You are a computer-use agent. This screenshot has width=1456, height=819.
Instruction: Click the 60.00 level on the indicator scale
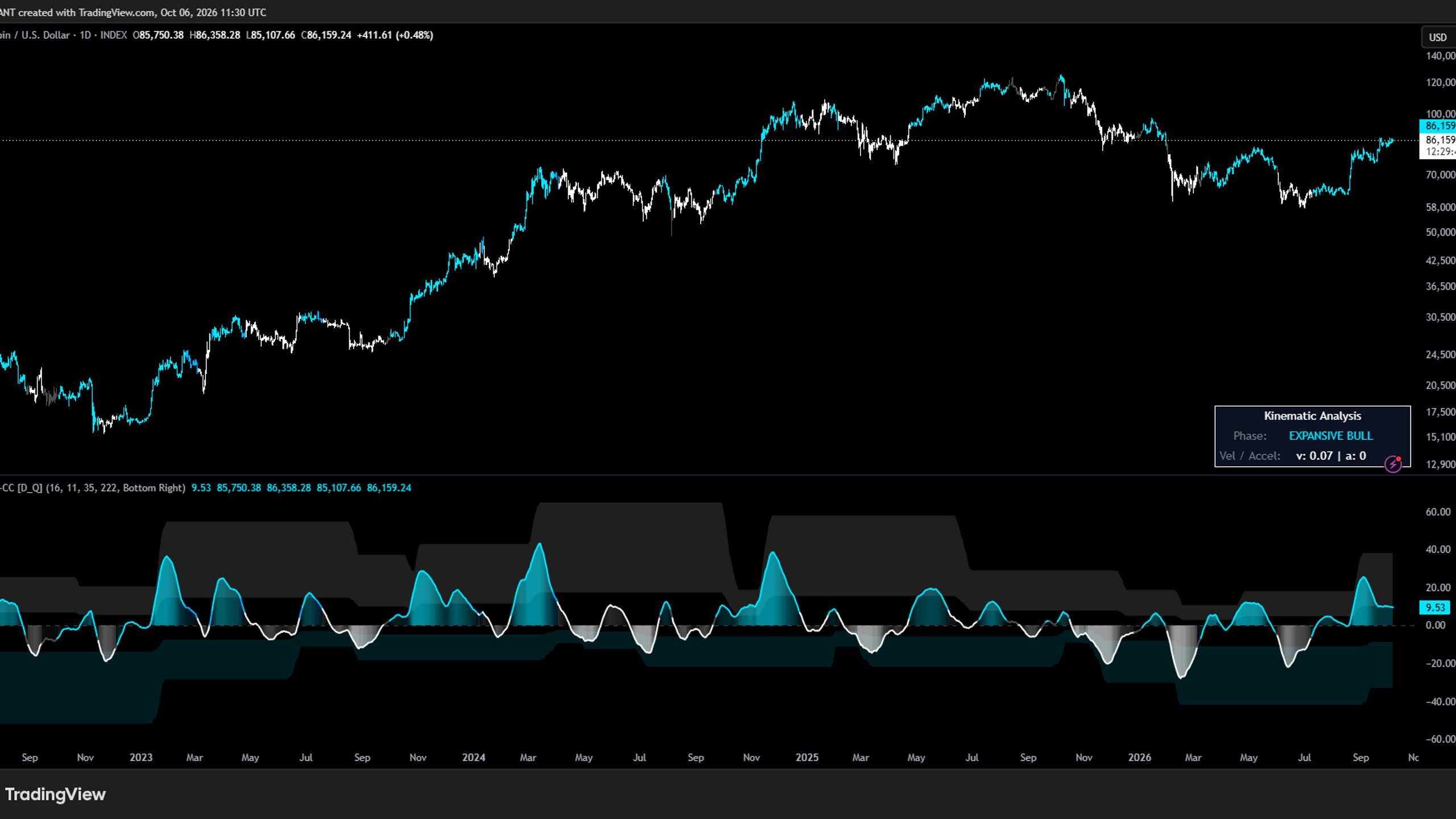(x=1438, y=512)
